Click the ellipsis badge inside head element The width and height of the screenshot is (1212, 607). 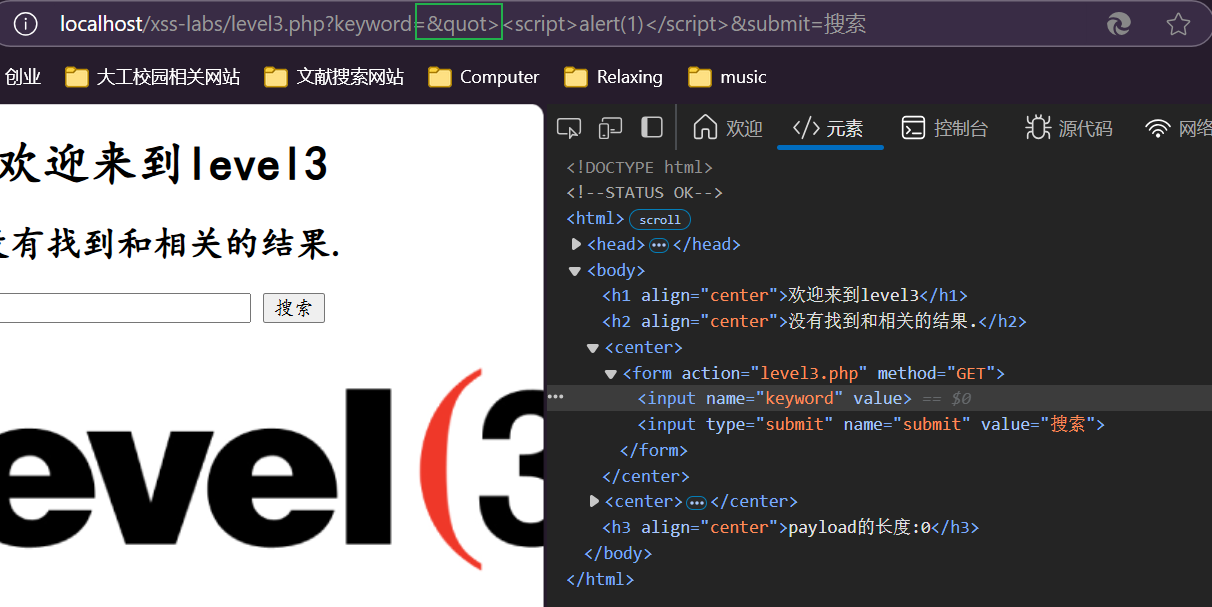(659, 245)
